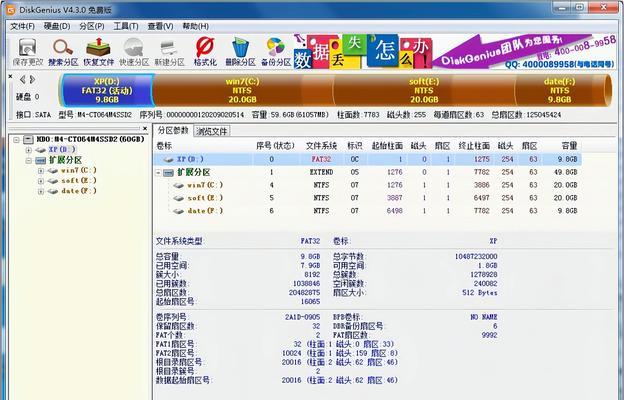Image resolution: width=624 pixels, height=400 pixels.
Task: Click the HD0 disk icon in tree
Action: tap(28, 139)
